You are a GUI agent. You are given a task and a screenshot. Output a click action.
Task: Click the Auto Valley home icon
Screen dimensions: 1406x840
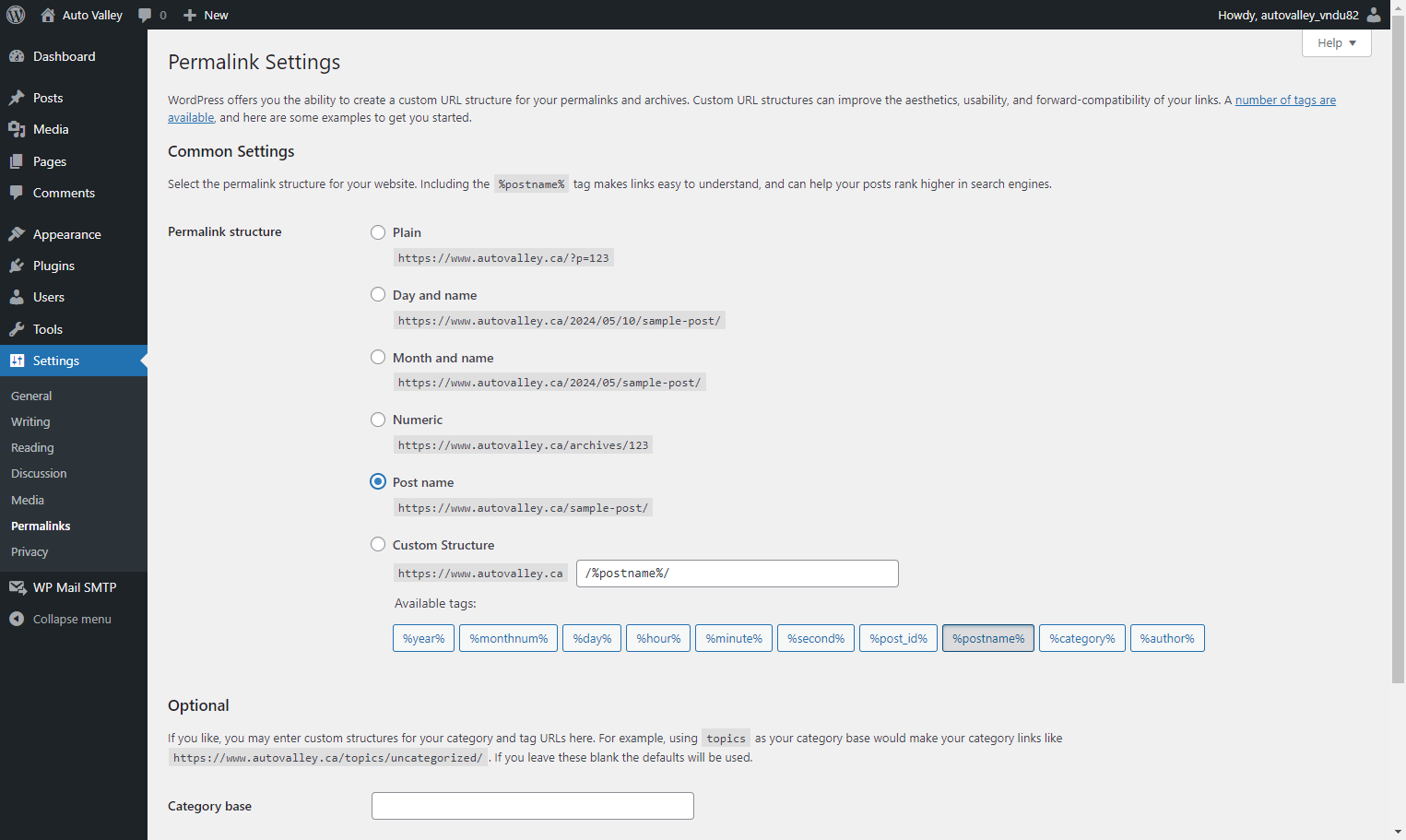pos(48,15)
